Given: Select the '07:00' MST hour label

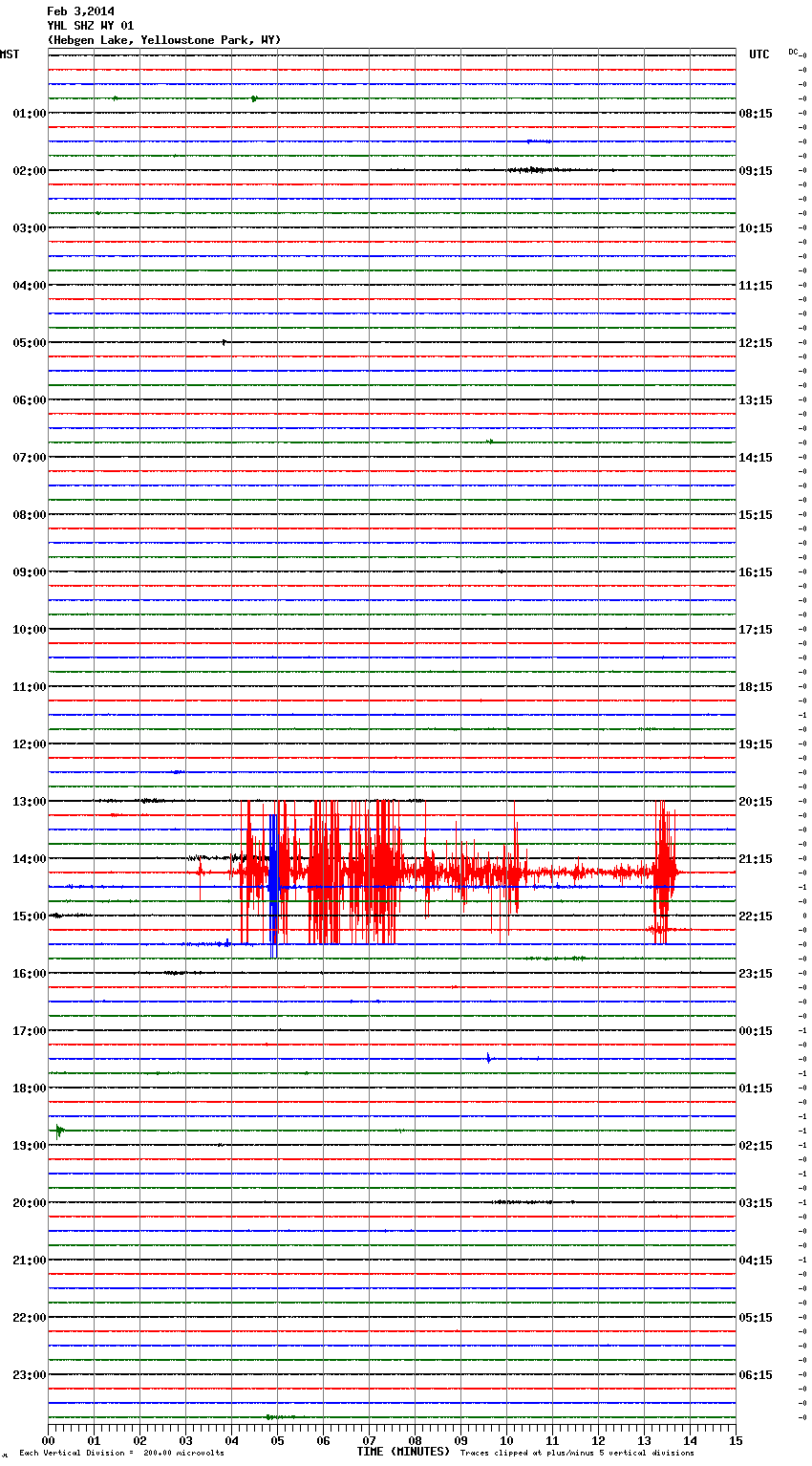Looking at the screenshot, I should (30, 458).
